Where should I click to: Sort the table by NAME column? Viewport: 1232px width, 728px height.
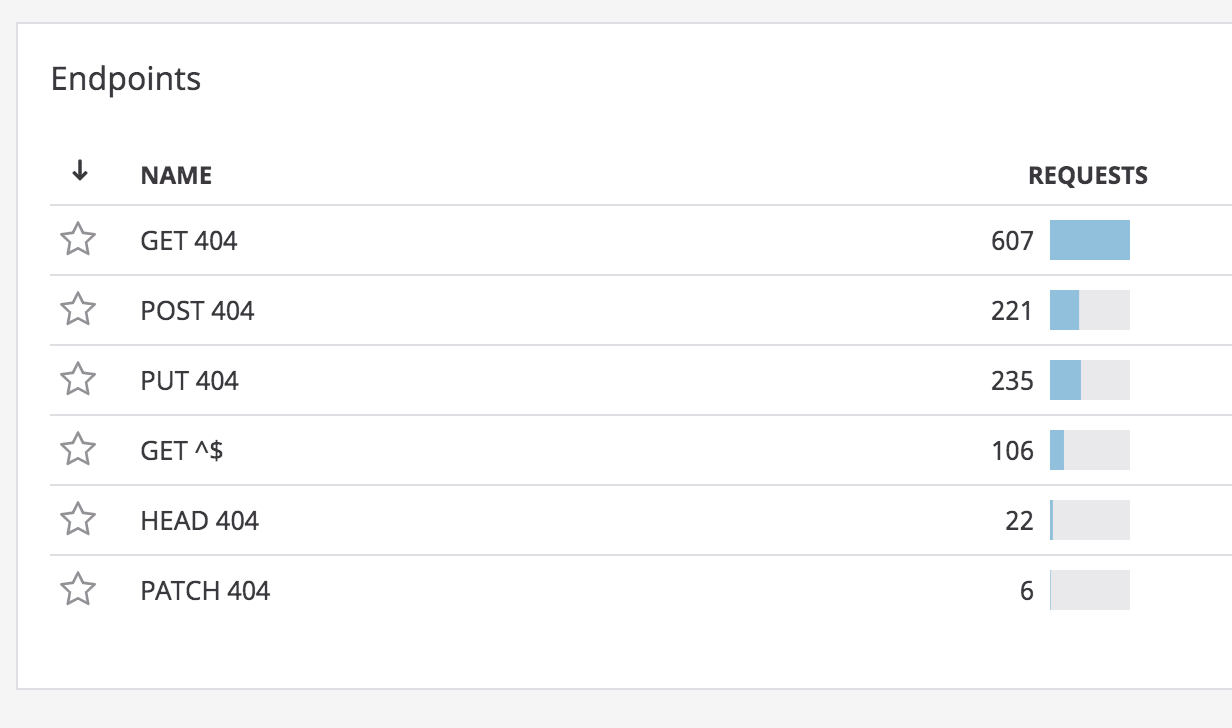176,174
